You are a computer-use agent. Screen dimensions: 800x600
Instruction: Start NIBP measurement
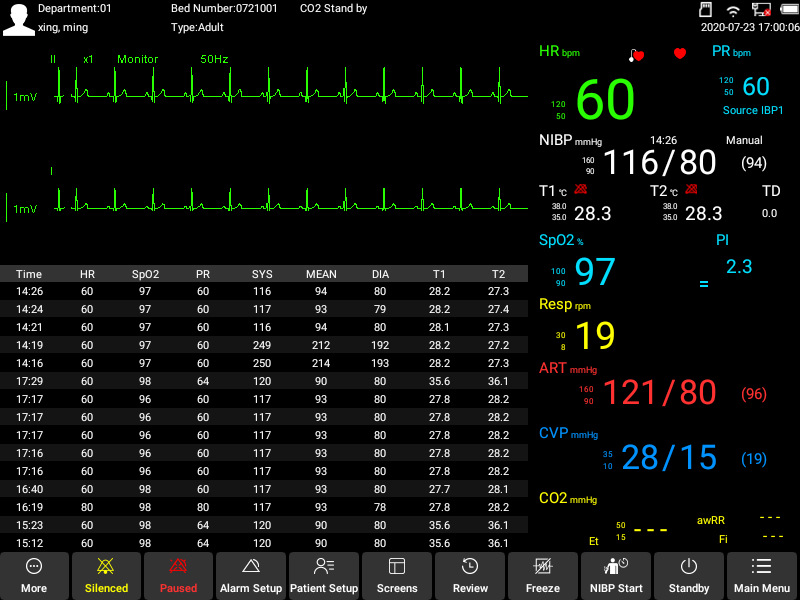(x=616, y=576)
